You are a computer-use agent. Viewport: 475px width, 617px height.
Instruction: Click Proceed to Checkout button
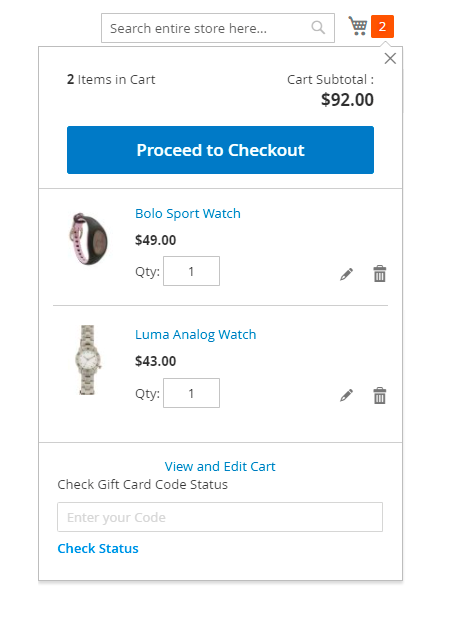tap(220, 150)
